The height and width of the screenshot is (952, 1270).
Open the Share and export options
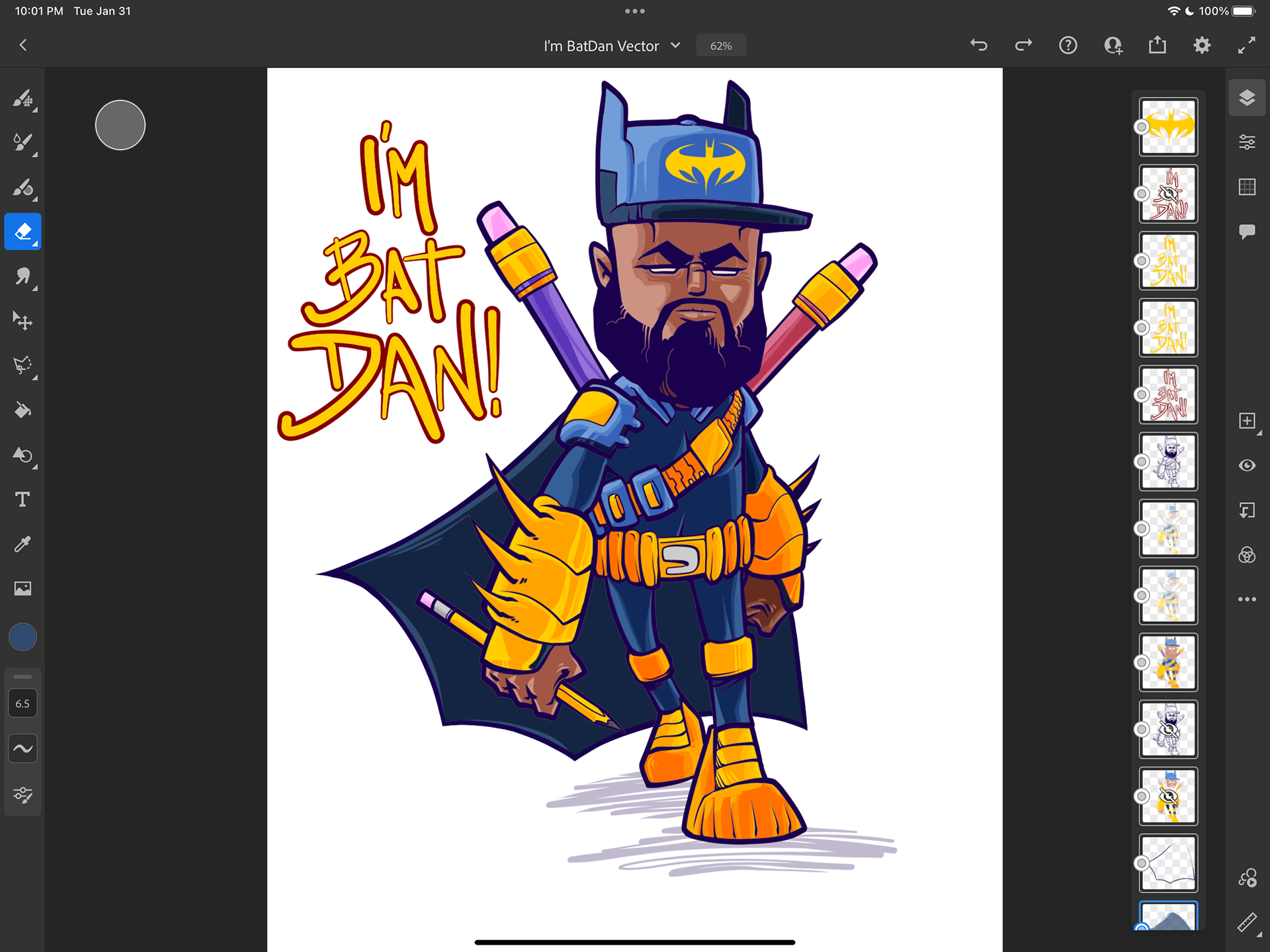coord(1158,45)
